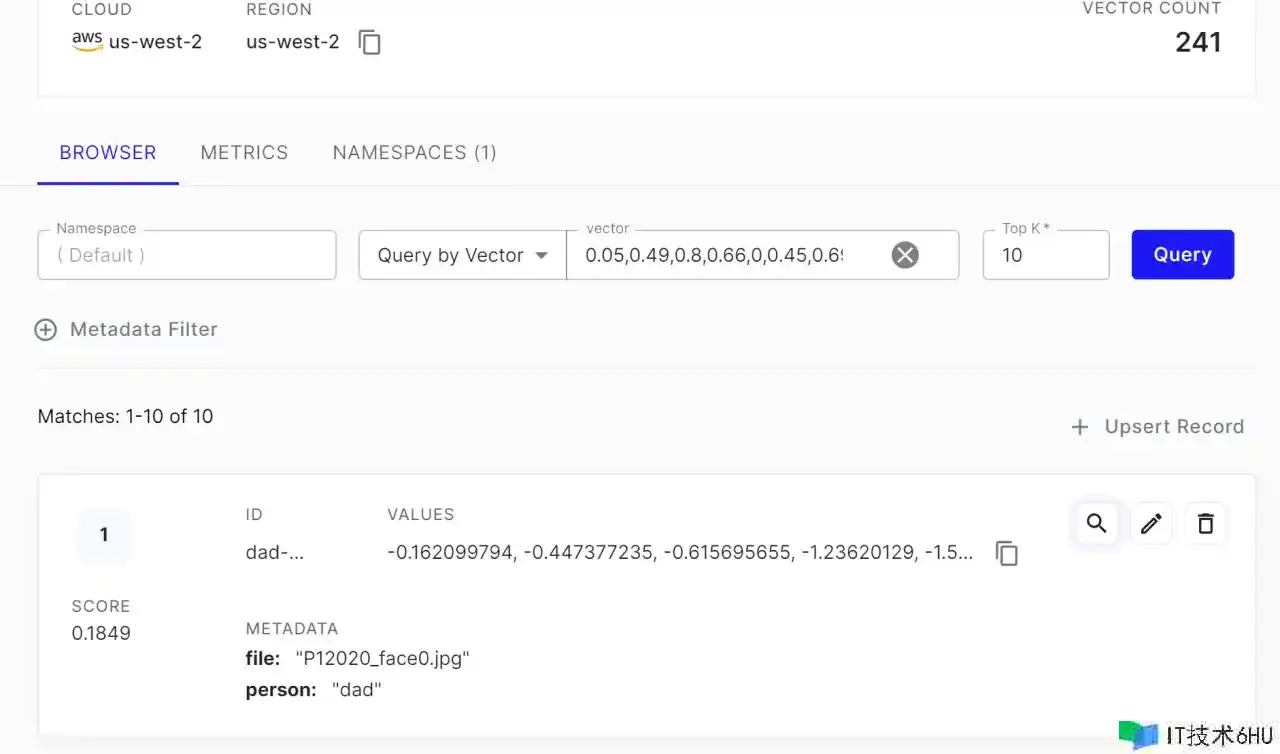Click the AWS cloud logo
This screenshot has height=754, width=1280.
point(87,41)
